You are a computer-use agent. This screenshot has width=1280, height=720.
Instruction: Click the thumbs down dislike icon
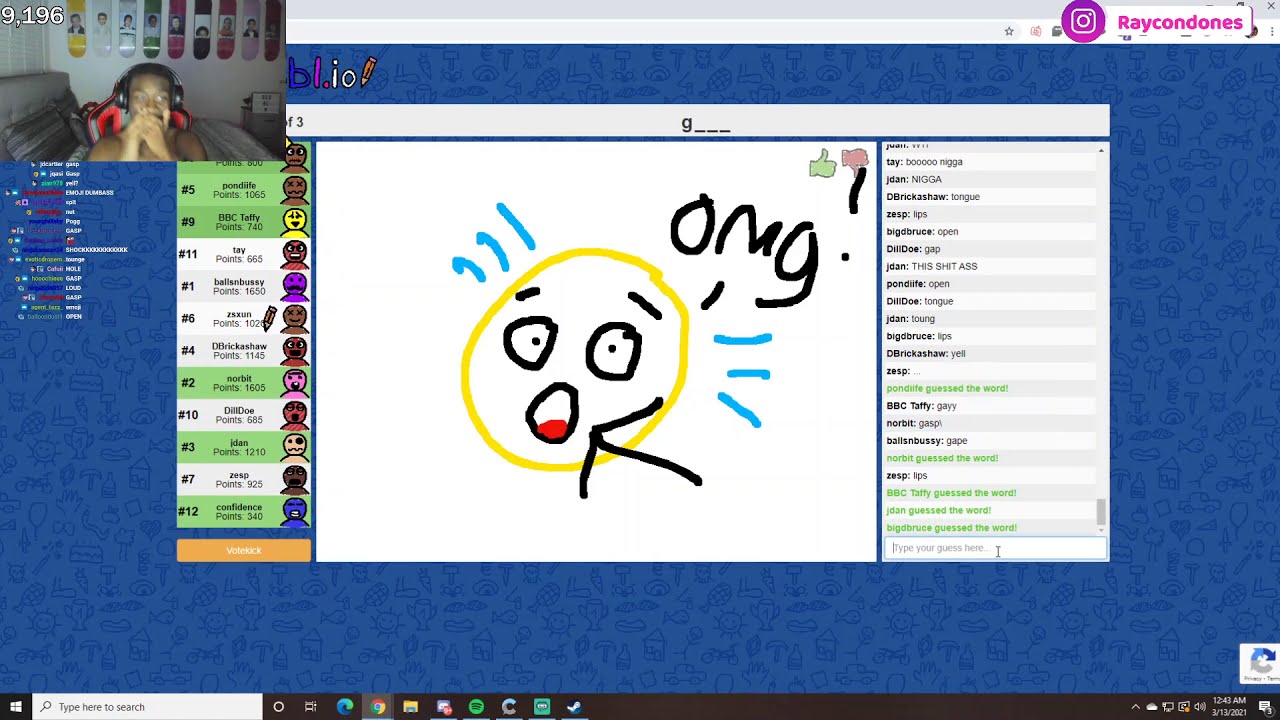click(x=854, y=160)
